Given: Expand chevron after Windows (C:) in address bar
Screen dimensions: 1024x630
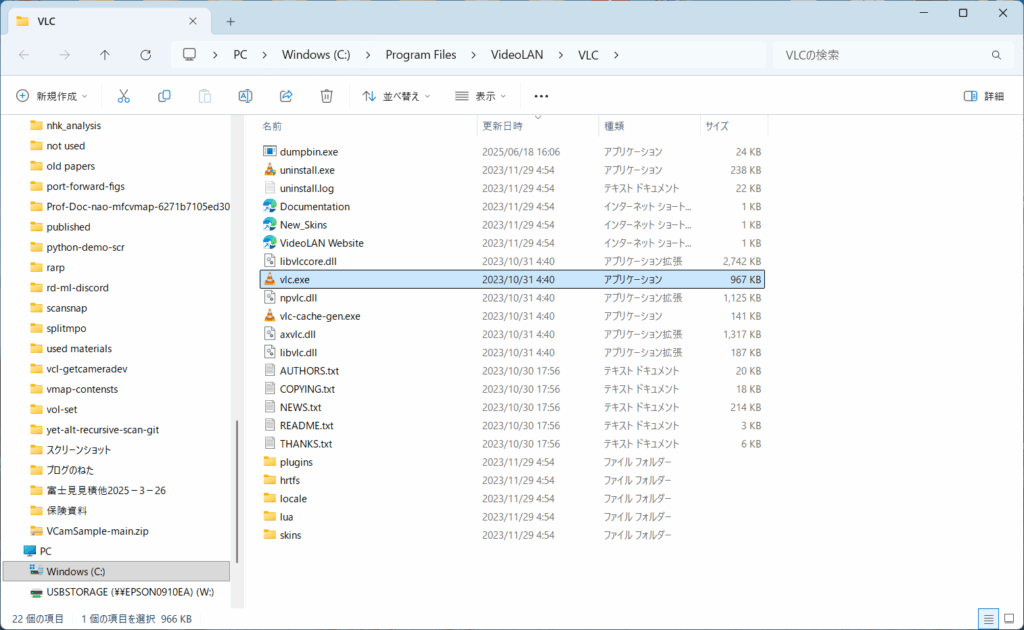Looking at the screenshot, I should pos(368,55).
